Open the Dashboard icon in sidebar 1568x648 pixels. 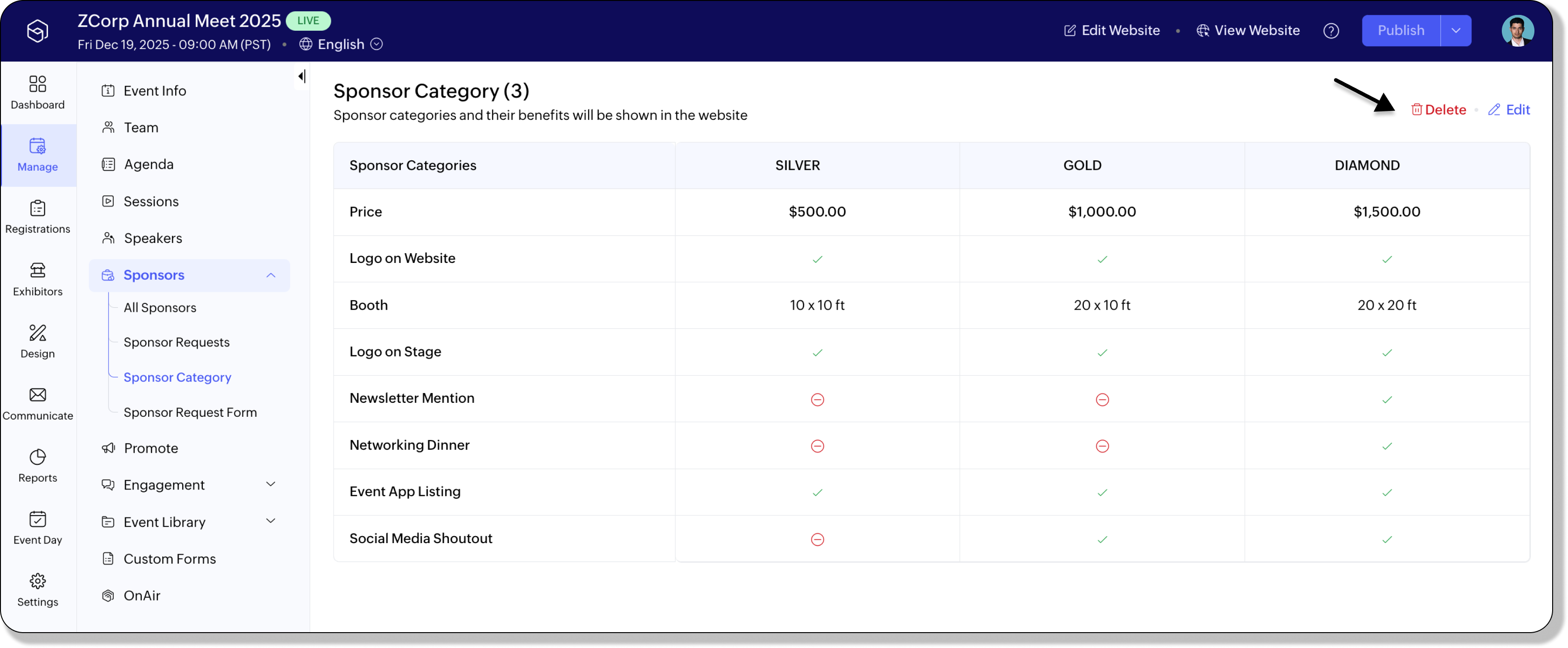click(x=37, y=84)
